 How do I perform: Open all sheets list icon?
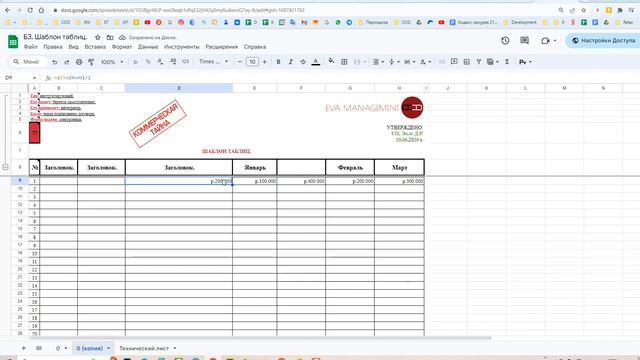pyautogui.click(x=39, y=348)
